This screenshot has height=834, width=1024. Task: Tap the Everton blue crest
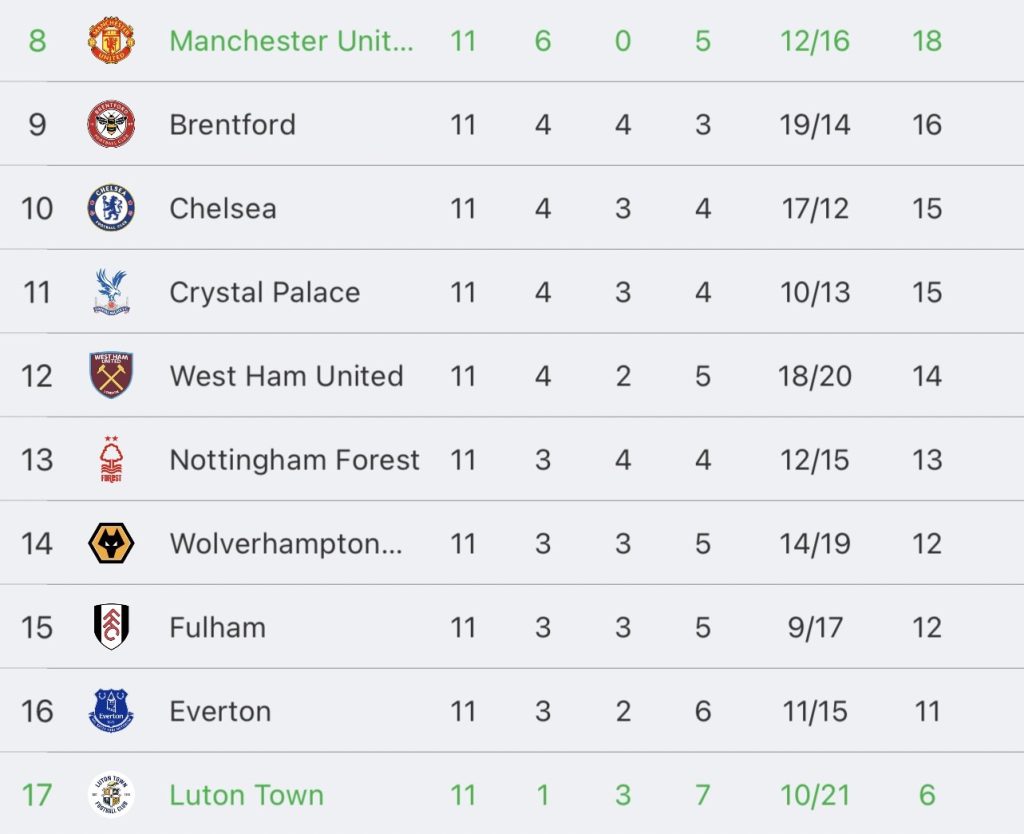[111, 711]
